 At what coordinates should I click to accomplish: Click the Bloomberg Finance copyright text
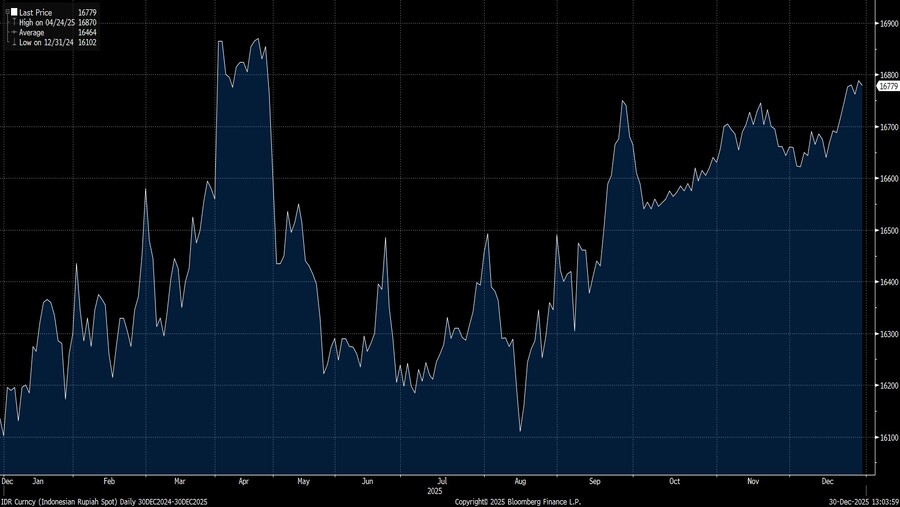click(x=517, y=501)
